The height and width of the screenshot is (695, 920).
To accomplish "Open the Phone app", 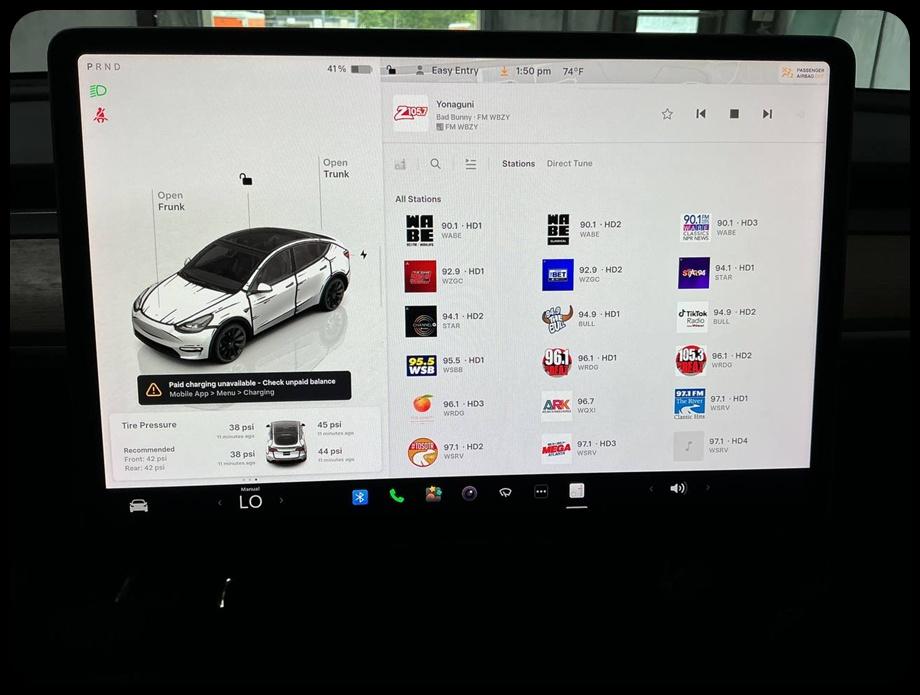I will click(397, 496).
